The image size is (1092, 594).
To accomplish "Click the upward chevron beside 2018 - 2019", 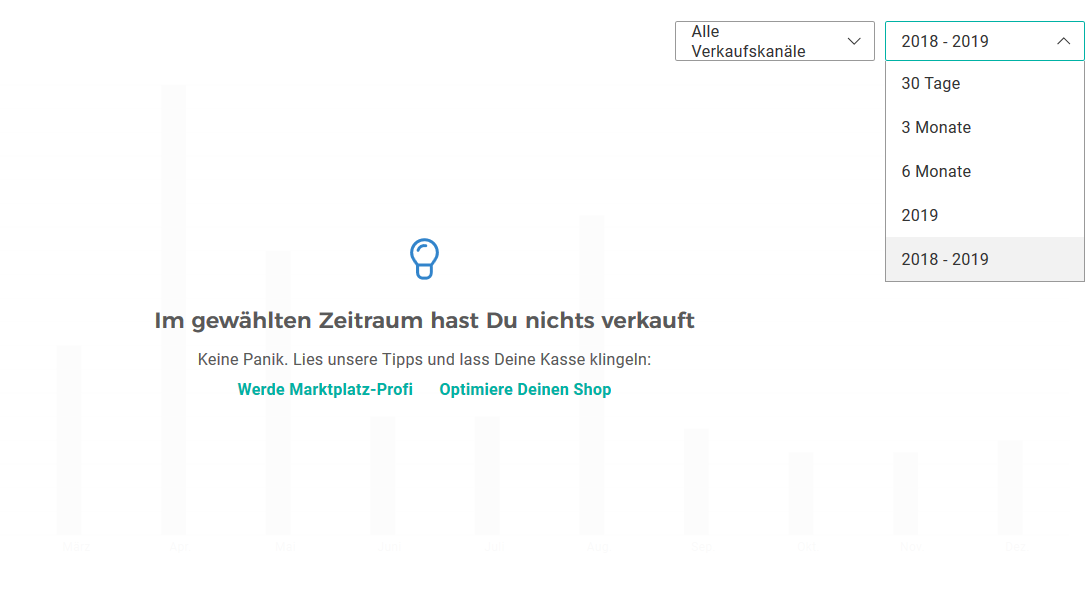I will [x=1063, y=41].
